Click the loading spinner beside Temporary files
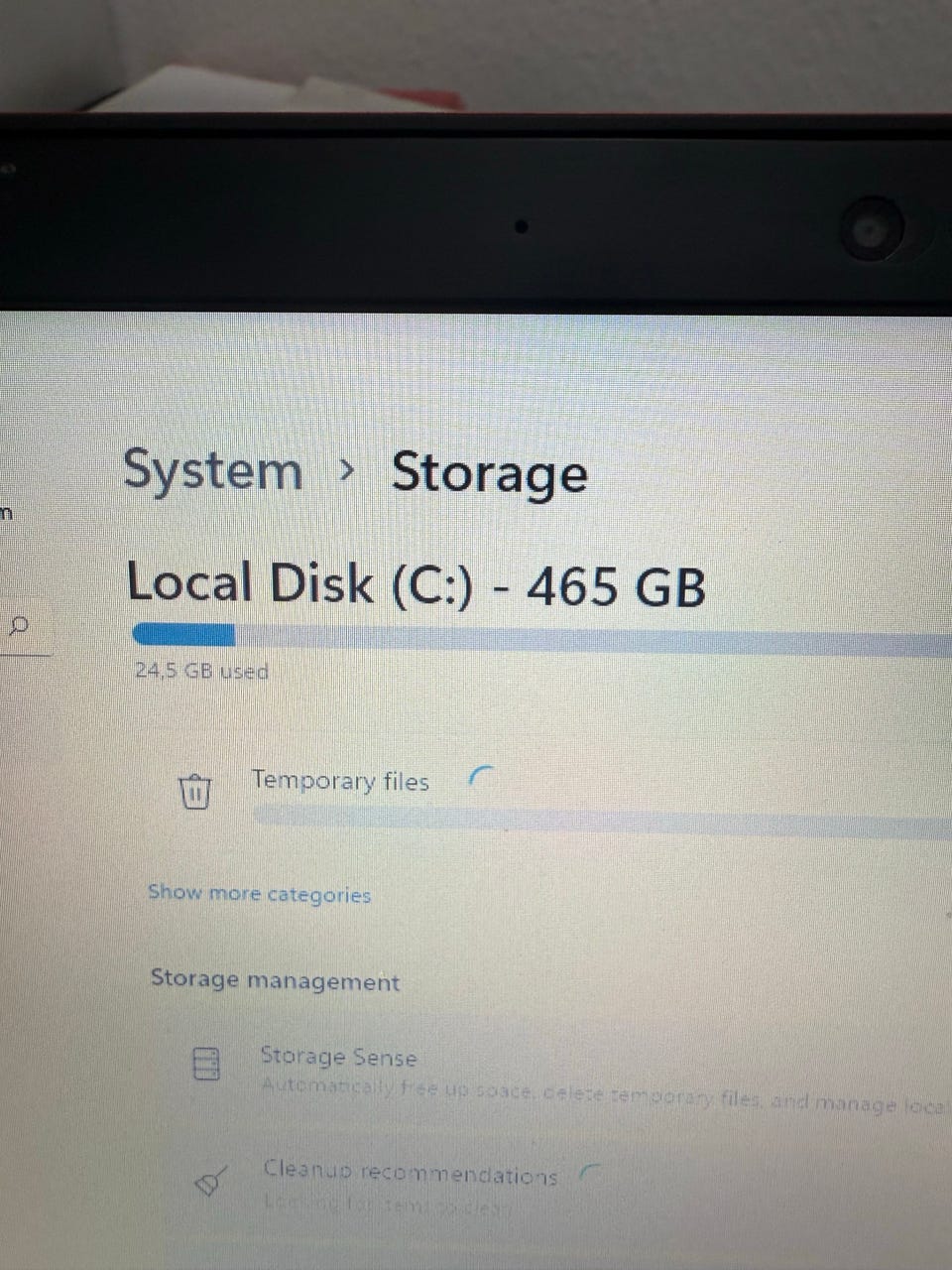Image resolution: width=952 pixels, height=1270 pixels. 479,776
